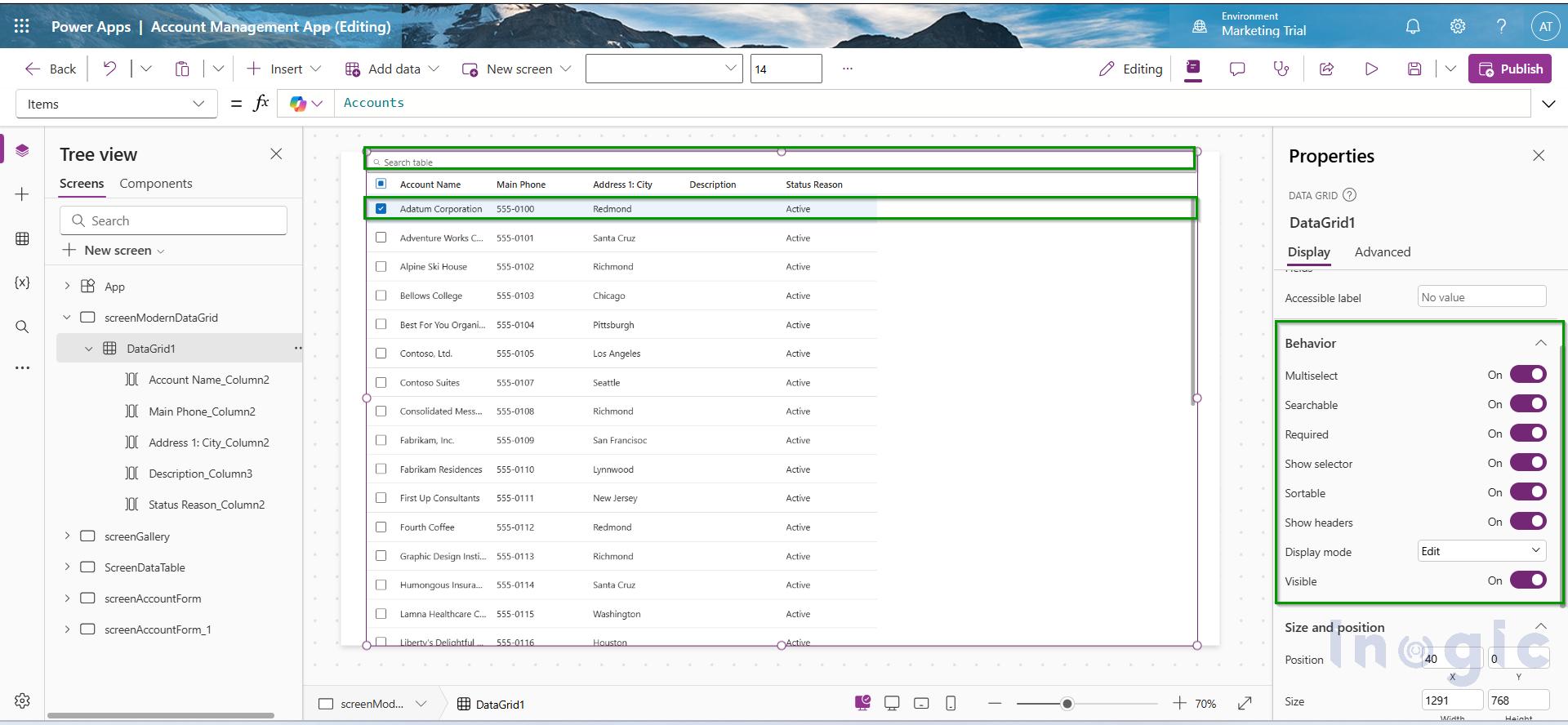Turn off the Sortable toggle

click(1528, 492)
